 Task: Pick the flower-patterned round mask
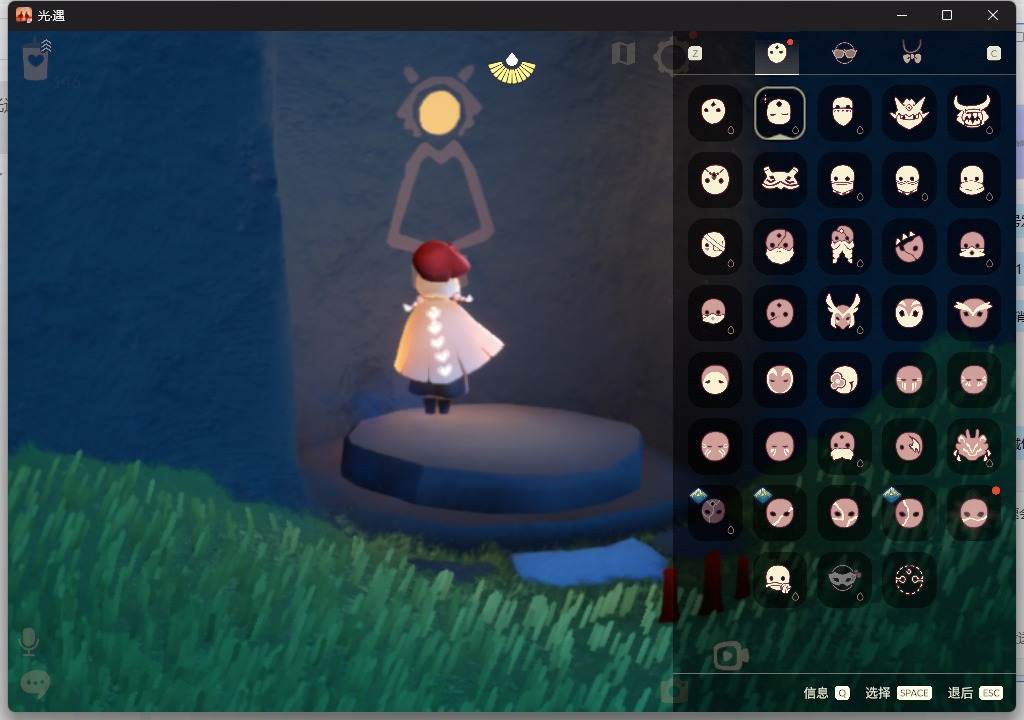[x=843, y=380]
